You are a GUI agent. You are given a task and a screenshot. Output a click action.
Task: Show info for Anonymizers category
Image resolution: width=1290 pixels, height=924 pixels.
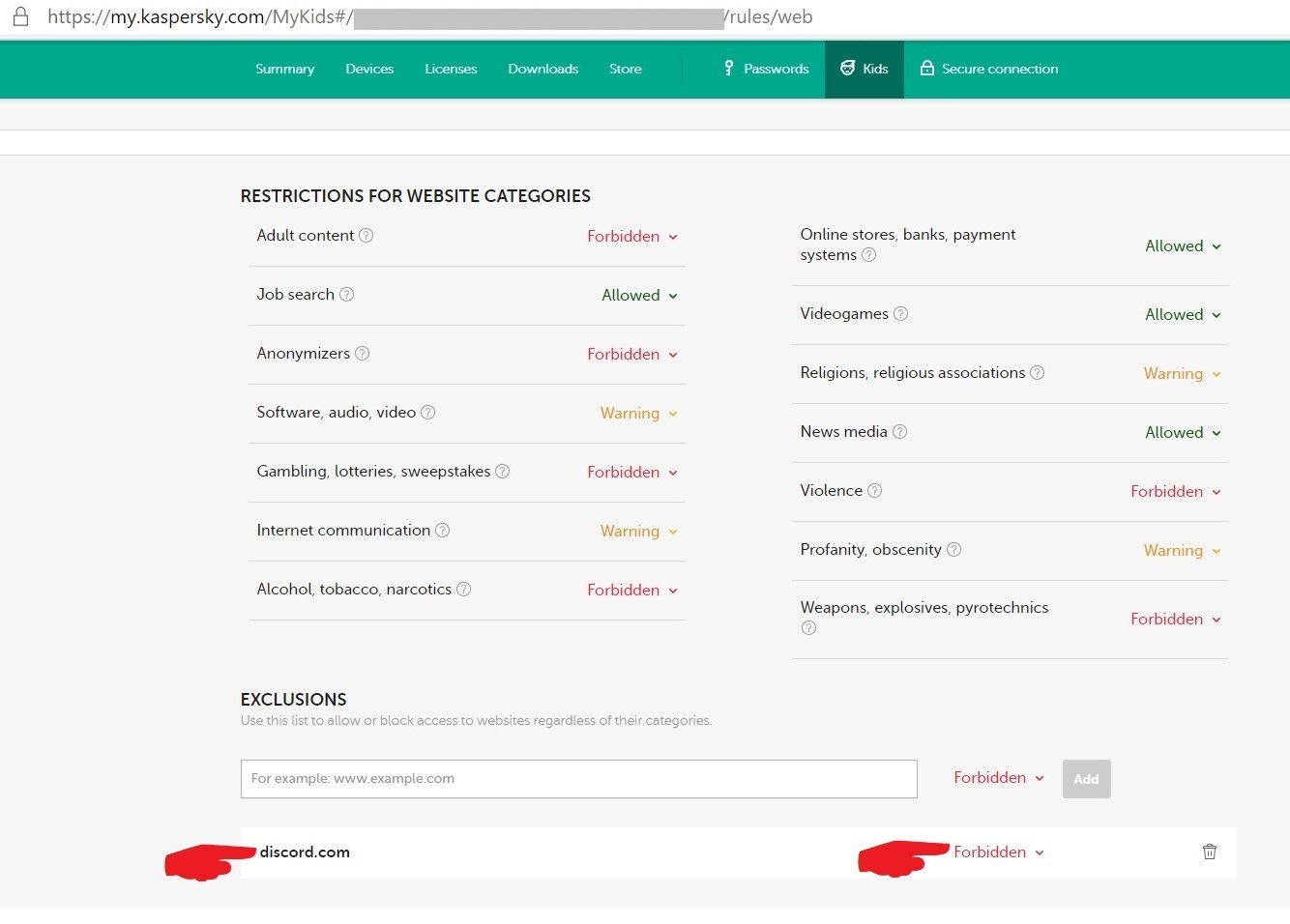point(362,353)
